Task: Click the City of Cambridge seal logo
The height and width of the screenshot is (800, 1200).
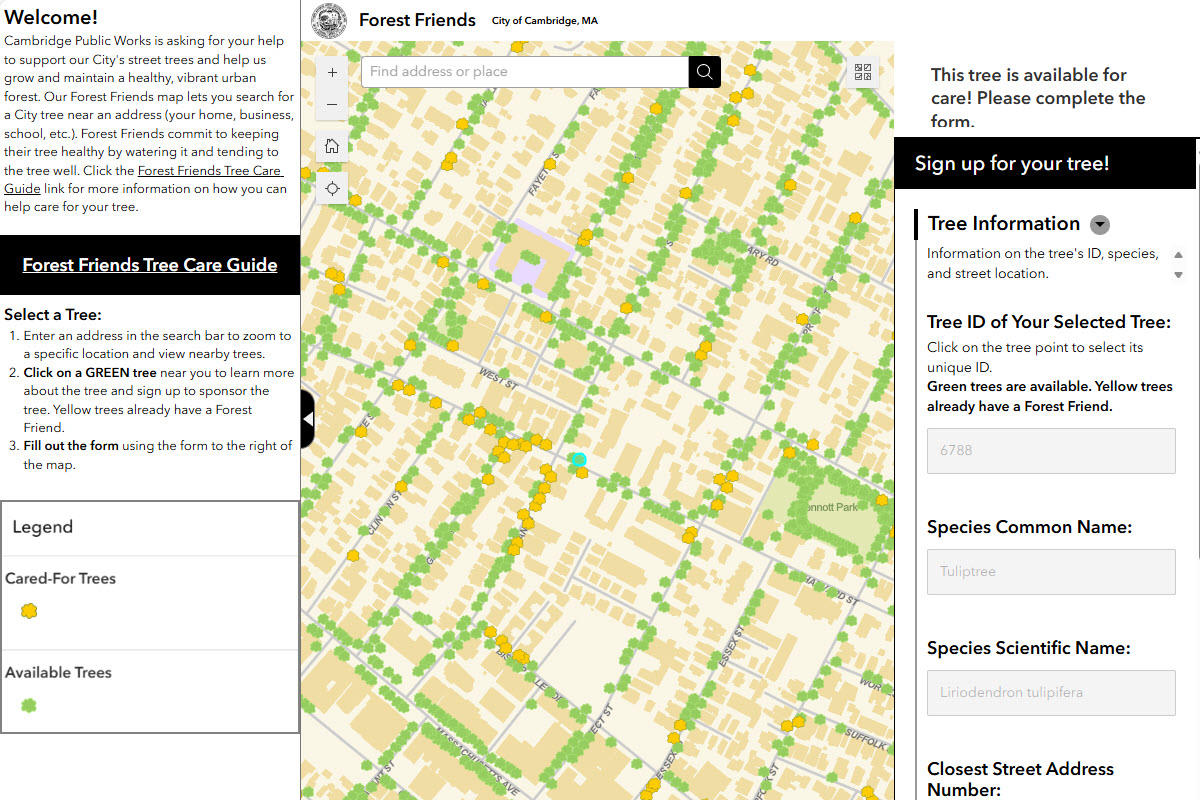Action: tap(329, 20)
